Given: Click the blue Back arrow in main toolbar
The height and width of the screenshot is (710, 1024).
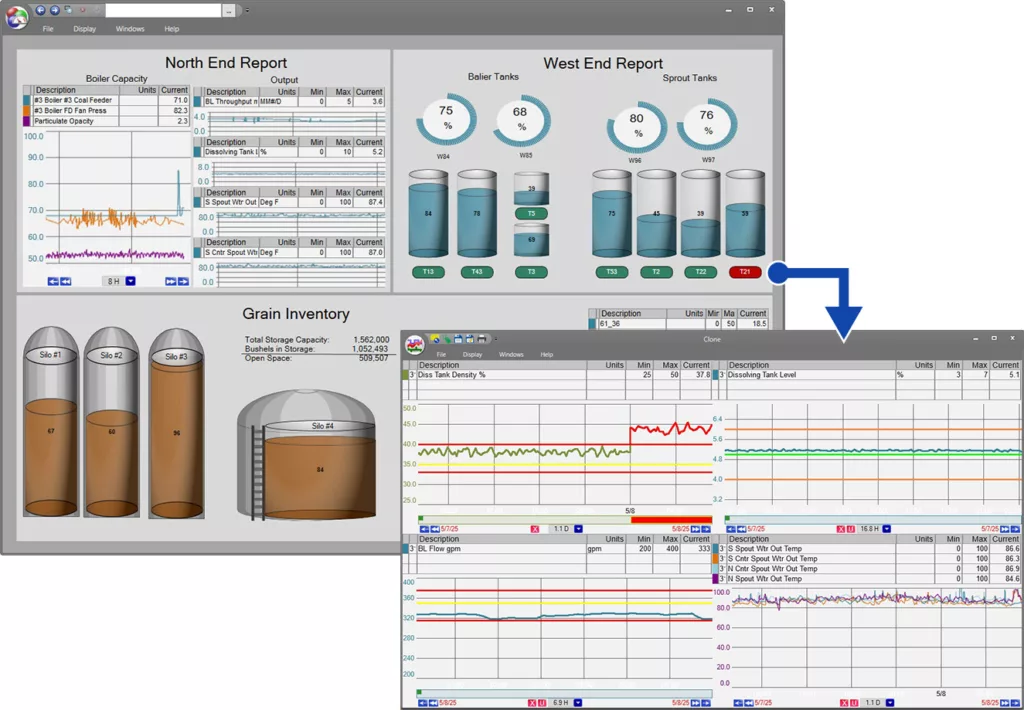Looking at the screenshot, I should click(x=40, y=10).
